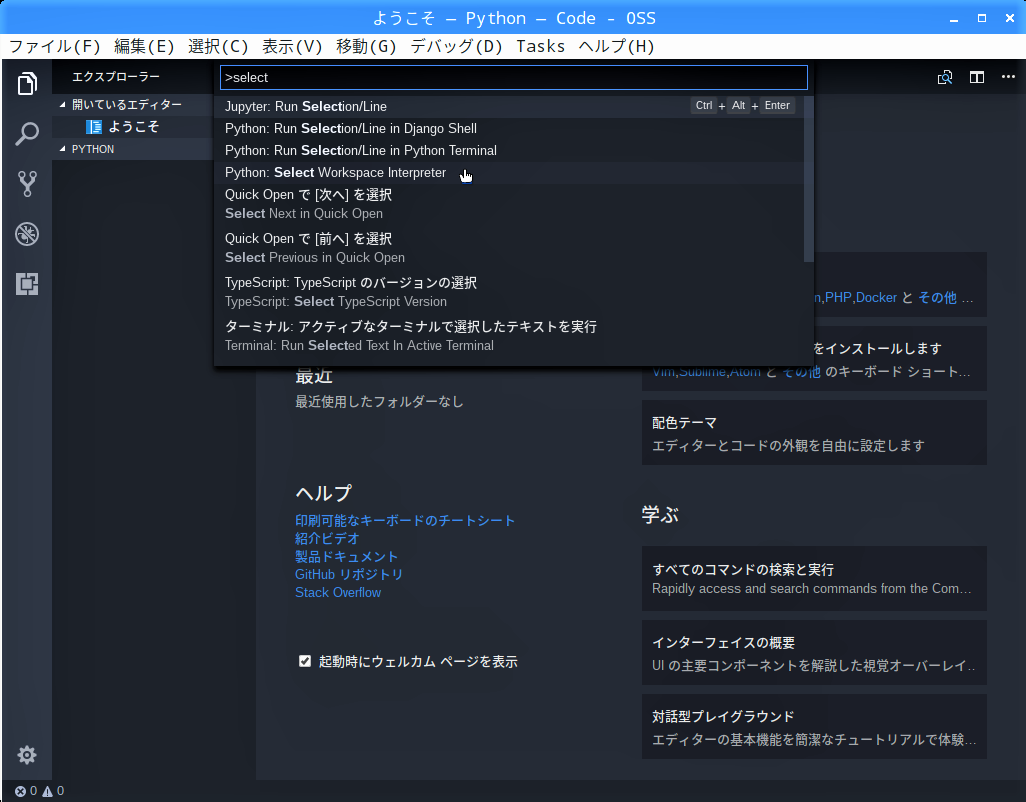Click the errors count icon in status bar
Viewport: 1026px width, 802px height.
tap(20, 791)
